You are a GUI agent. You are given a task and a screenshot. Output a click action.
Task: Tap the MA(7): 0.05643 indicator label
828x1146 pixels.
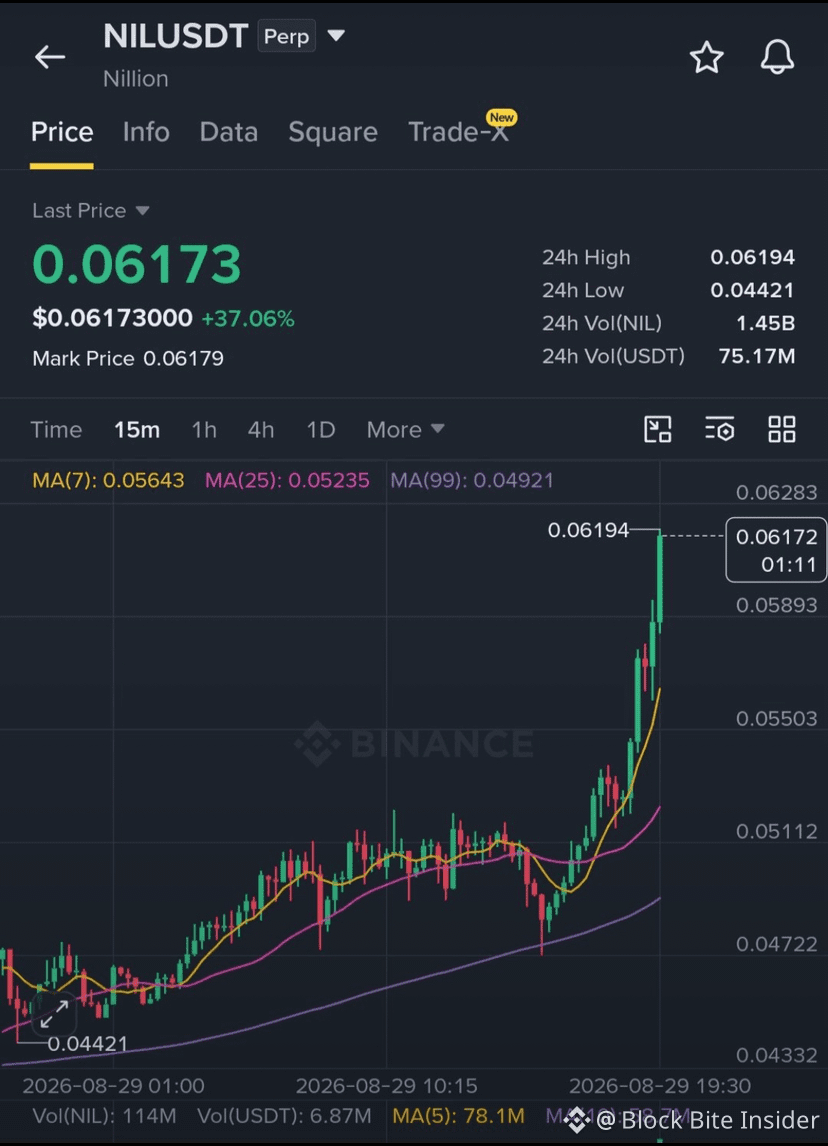pyautogui.click(x=108, y=480)
